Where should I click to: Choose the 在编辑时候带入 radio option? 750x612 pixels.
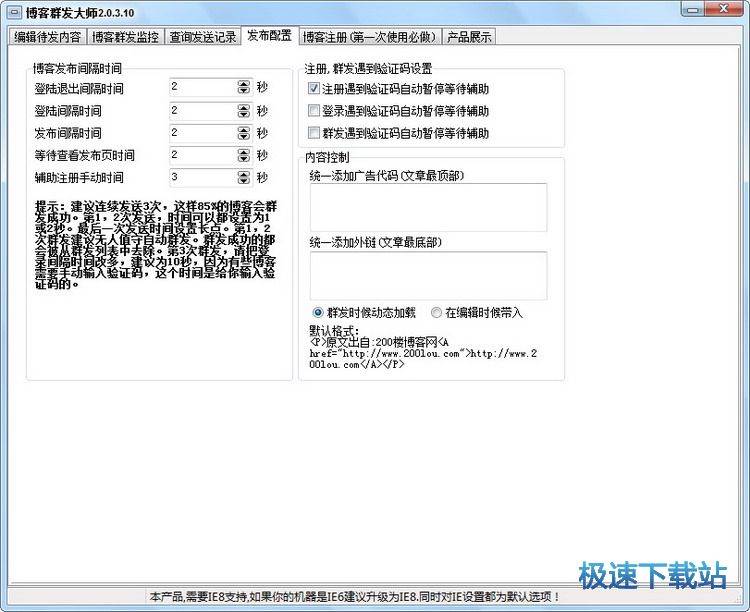437,312
